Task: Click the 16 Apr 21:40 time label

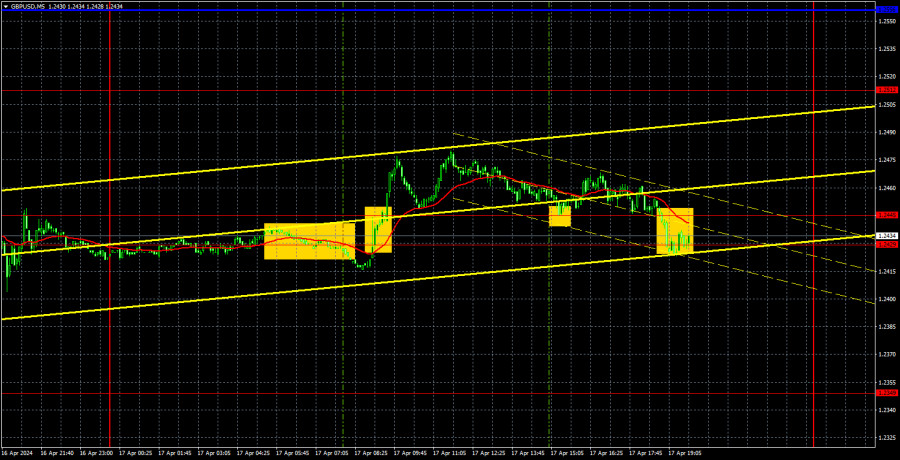Action: pyautogui.click(x=57, y=453)
